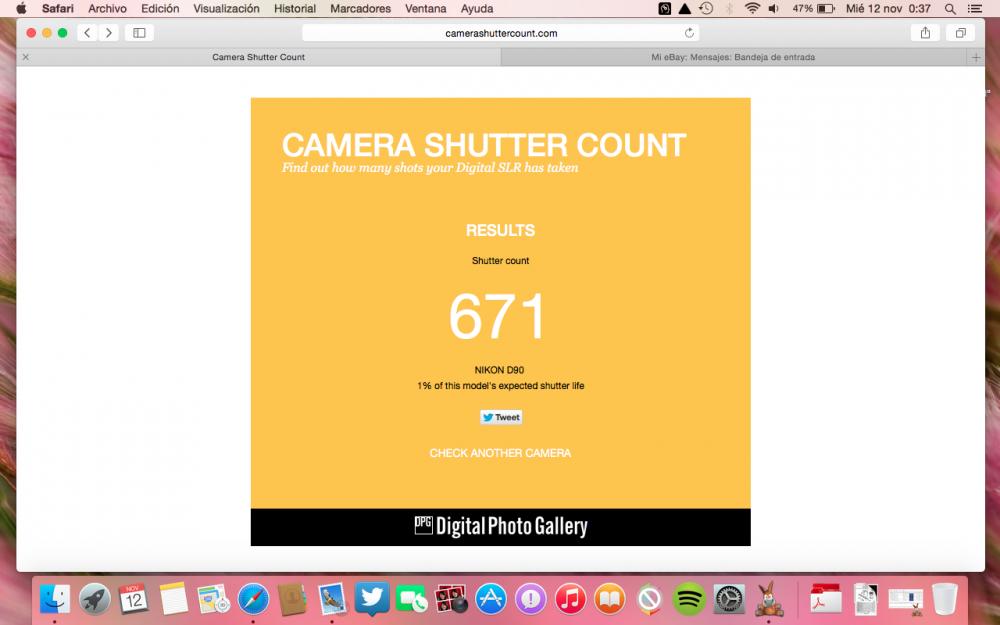Open Twitter from the Dock
The image size is (1000, 625).
tap(372, 599)
